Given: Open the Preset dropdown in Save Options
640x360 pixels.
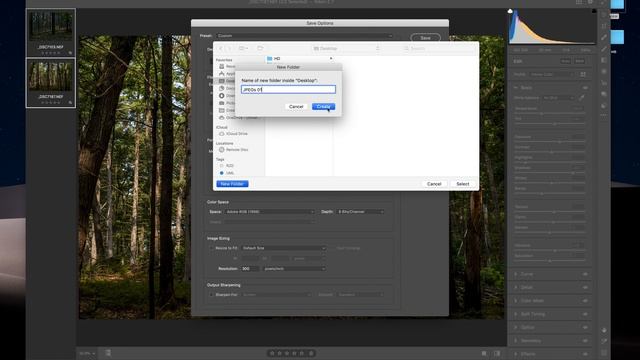Looking at the screenshot, I should tap(304, 36).
